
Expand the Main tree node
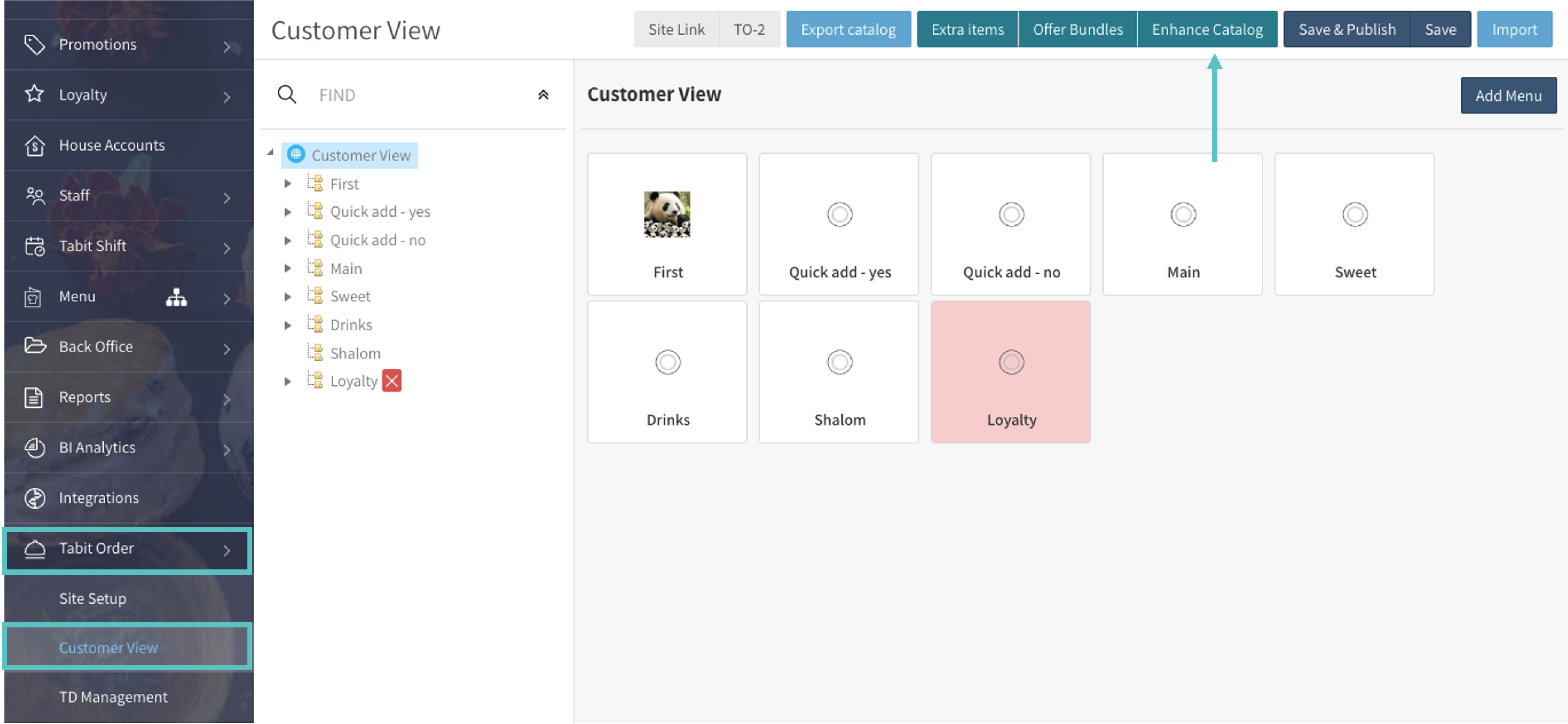pyautogui.click(x=288, y=268)
